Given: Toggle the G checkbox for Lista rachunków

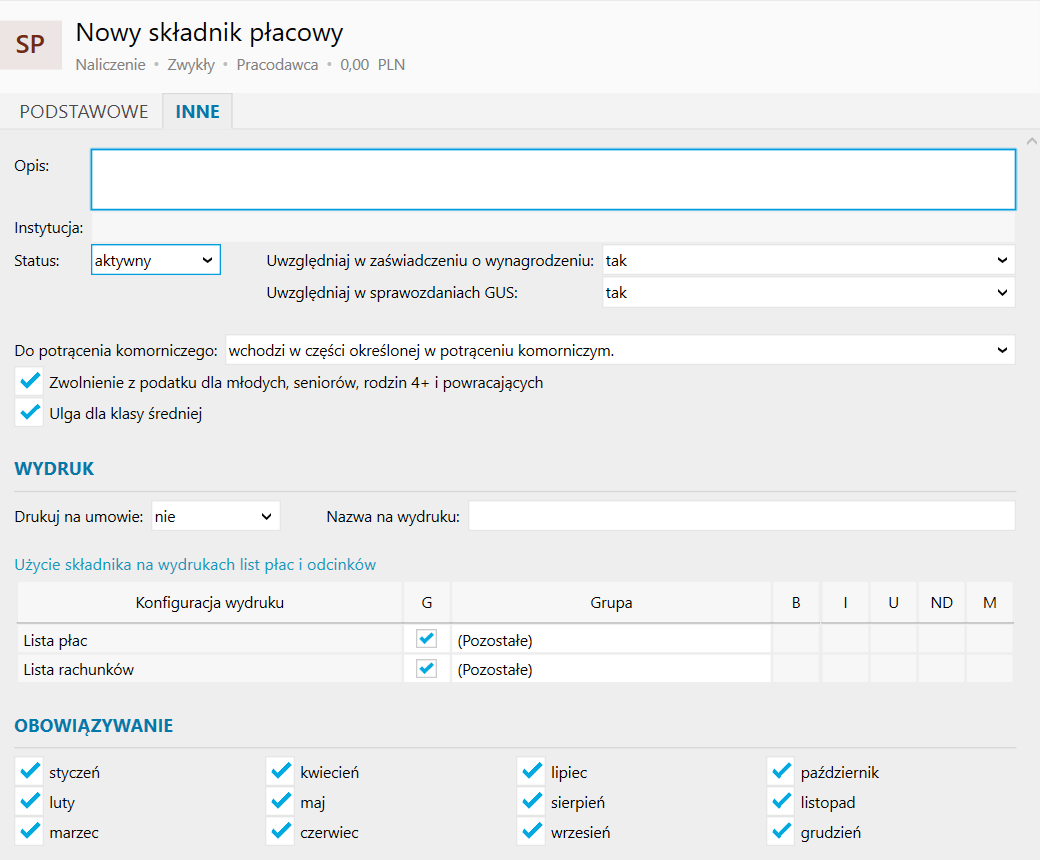Looking at the screenshot, I should (427, 669).
